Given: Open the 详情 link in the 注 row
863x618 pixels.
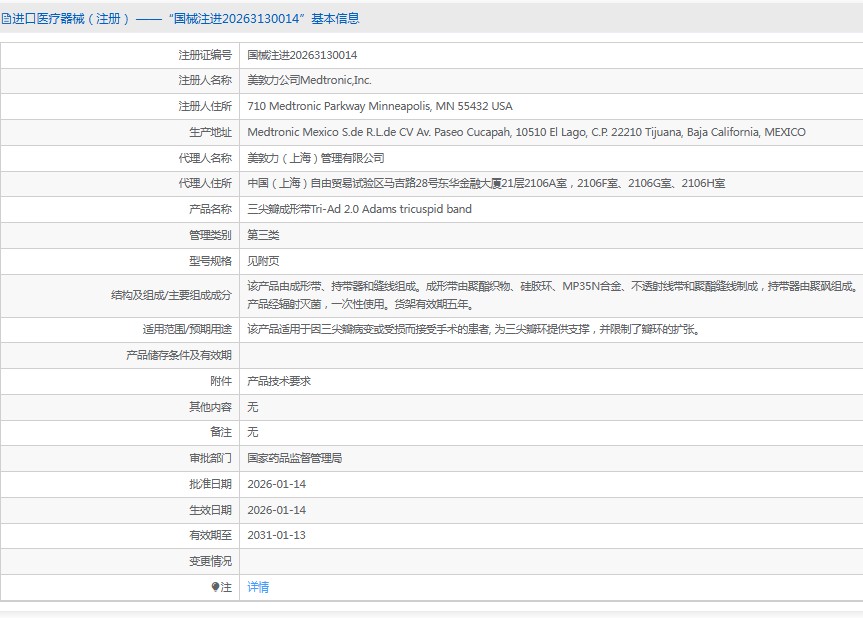Looking at the screenshot, I should 258,587.
